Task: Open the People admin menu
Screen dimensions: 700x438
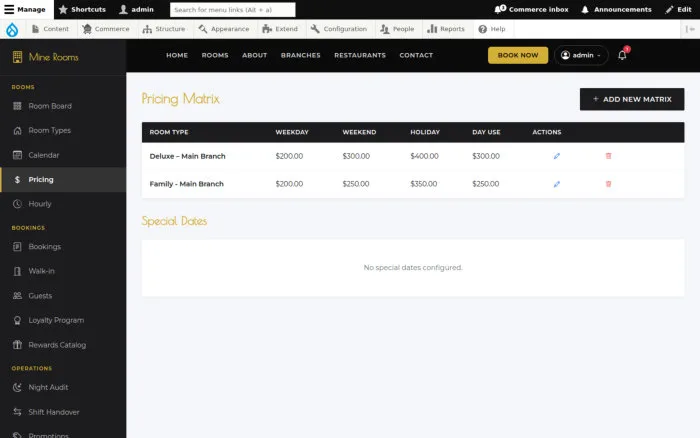Action: (397, 29)
